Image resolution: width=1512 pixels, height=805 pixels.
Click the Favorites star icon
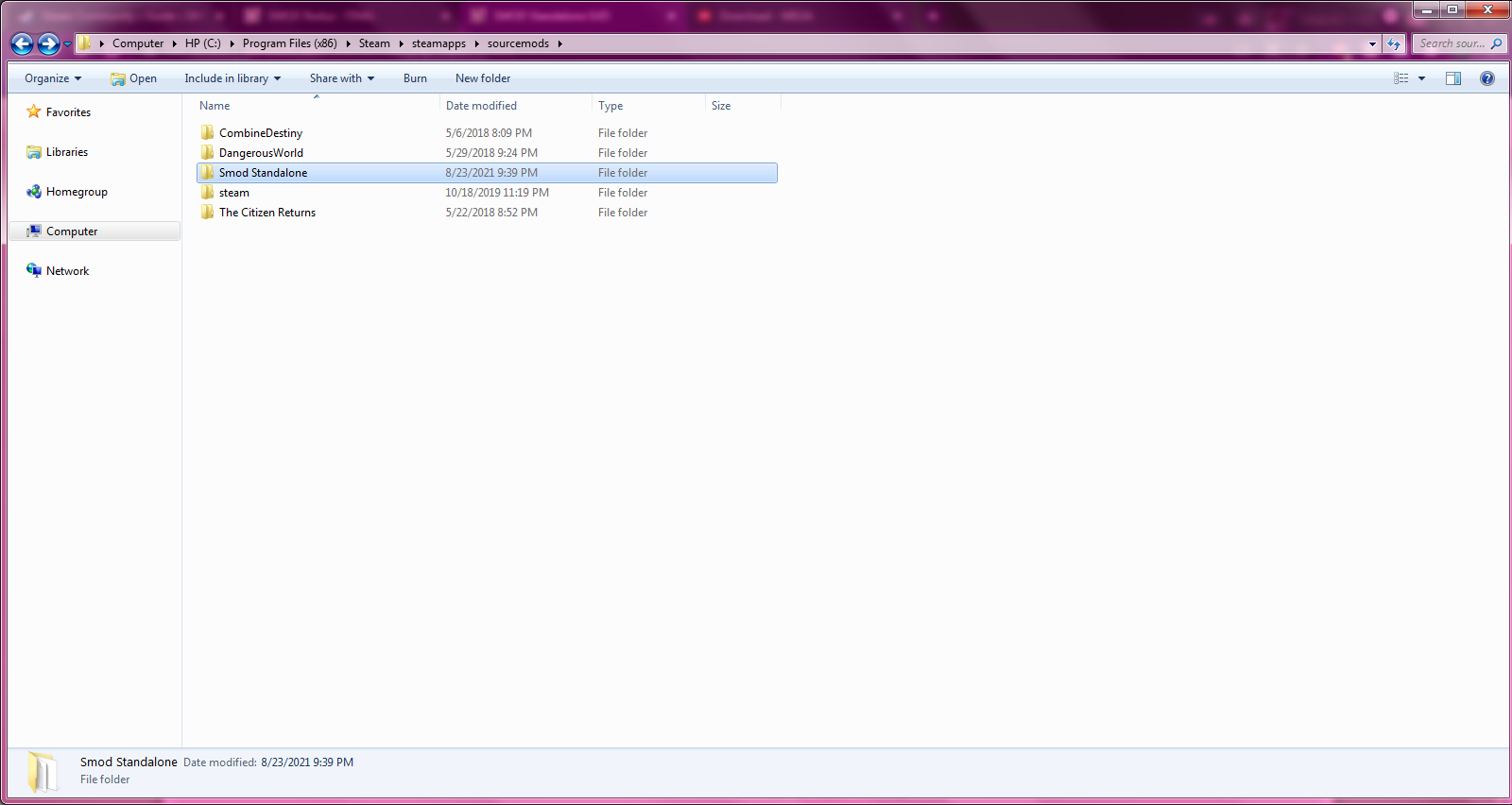click(x=34, y=111)
